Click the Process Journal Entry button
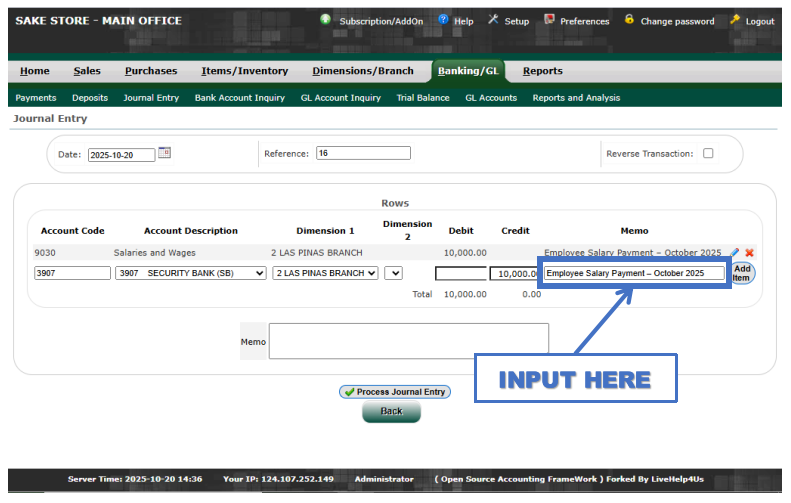Viewport: 791px width, 503px height. tap(394, 392)
